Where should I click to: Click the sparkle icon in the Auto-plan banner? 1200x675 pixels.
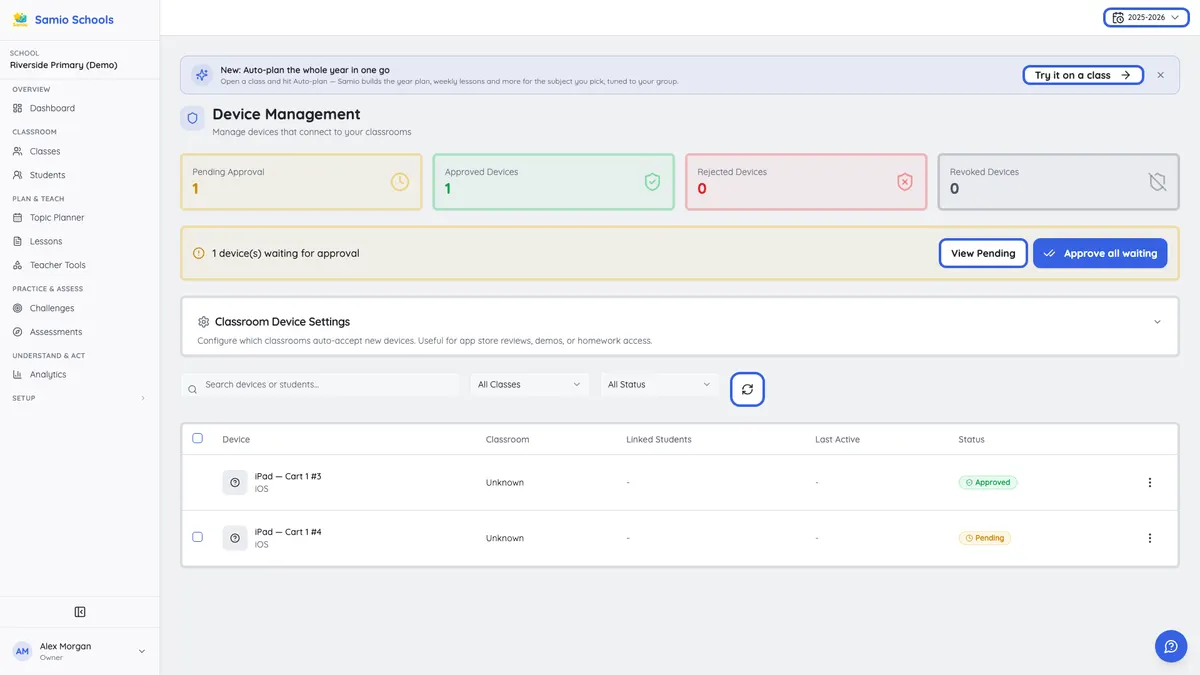(x=202, y=75)
